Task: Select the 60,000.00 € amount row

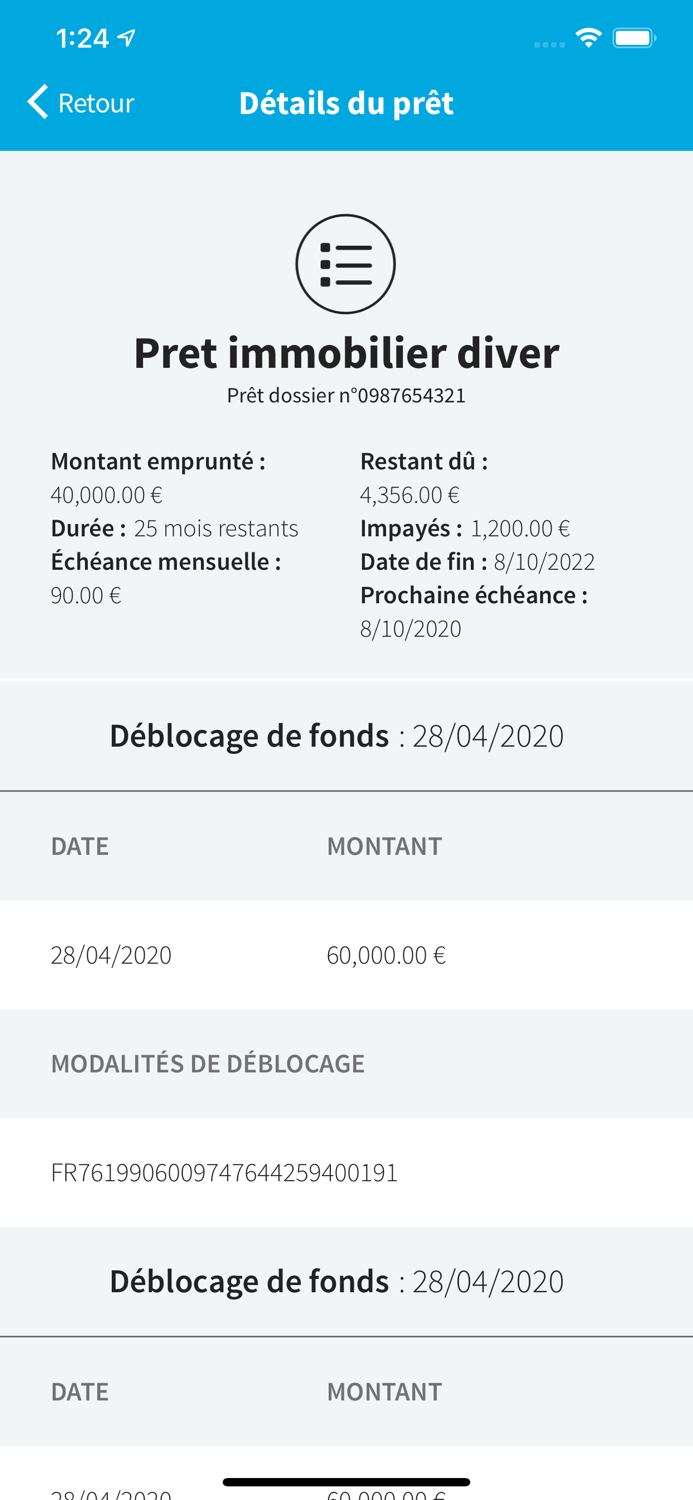Action: pos(384,954)
